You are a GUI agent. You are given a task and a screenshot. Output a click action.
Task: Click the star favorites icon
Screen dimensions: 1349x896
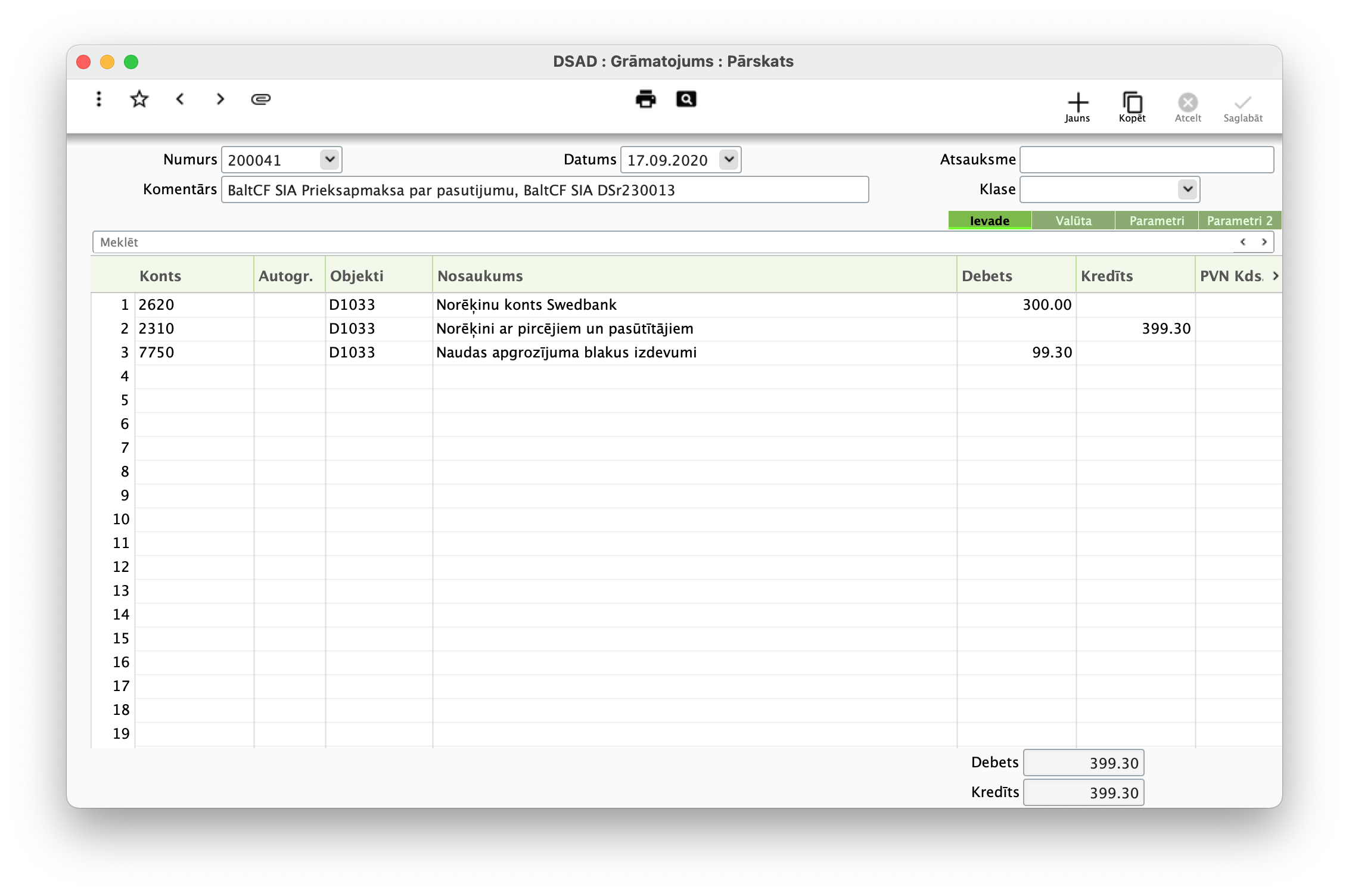pos(139,99)
